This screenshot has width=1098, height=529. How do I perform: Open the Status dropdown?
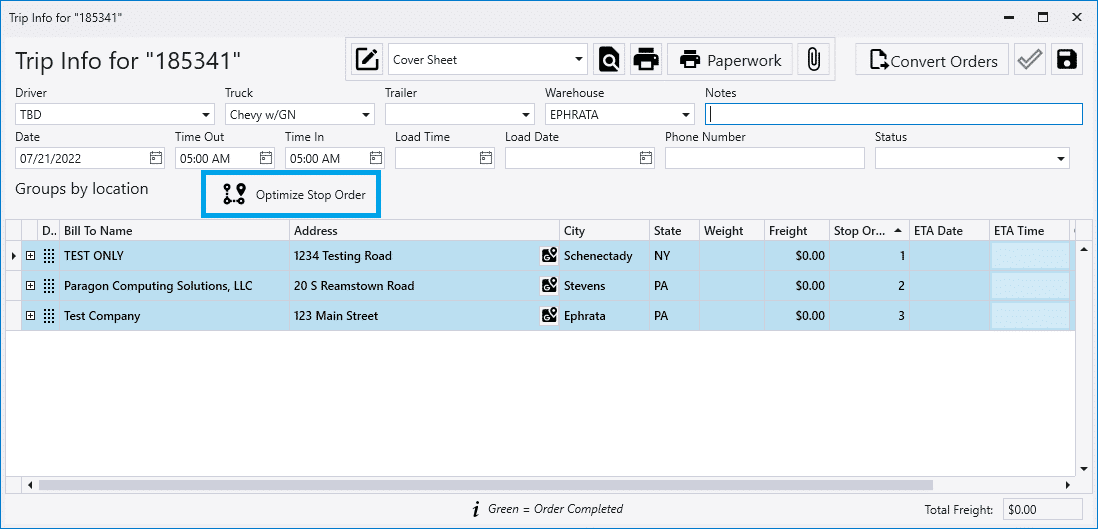click(1060, 159)
